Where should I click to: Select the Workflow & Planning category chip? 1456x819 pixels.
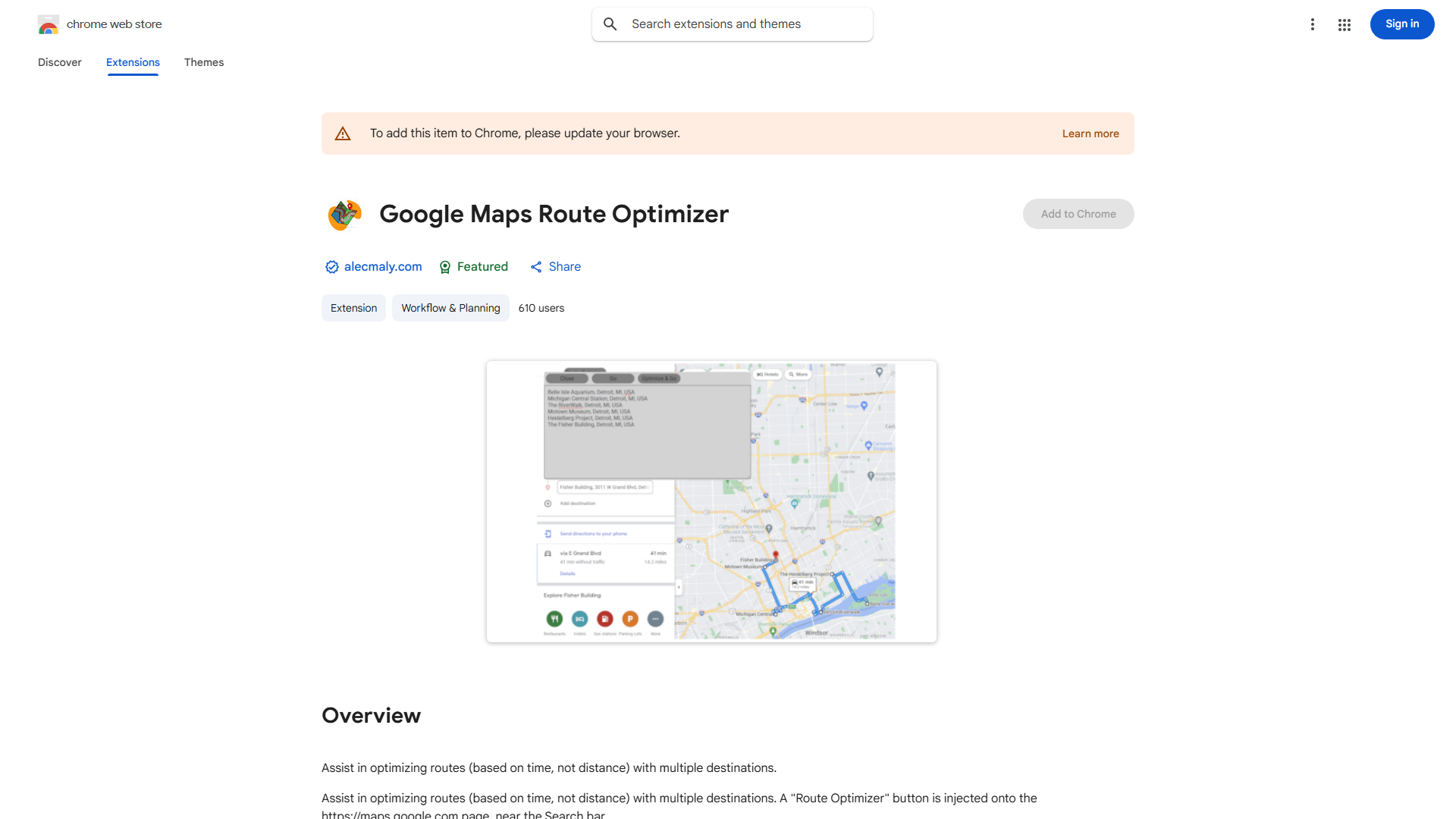[450, 308]
